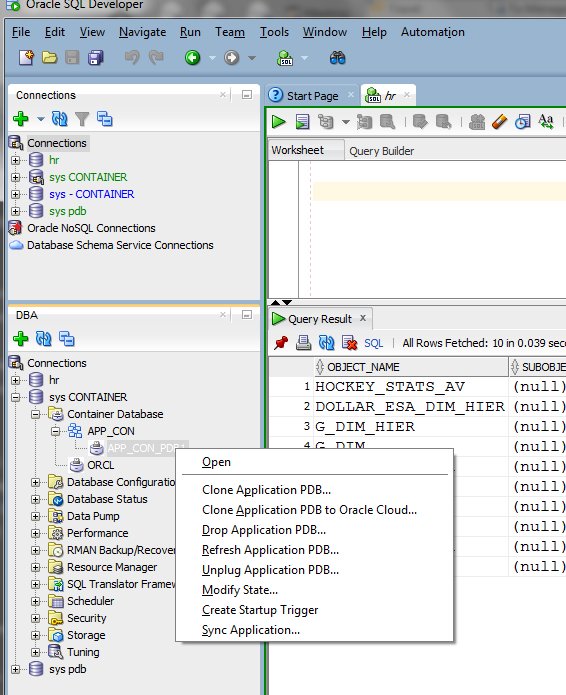Minimize the DBA panel
566x695 pixels.
pyautogui.click(x=247, y=315)
